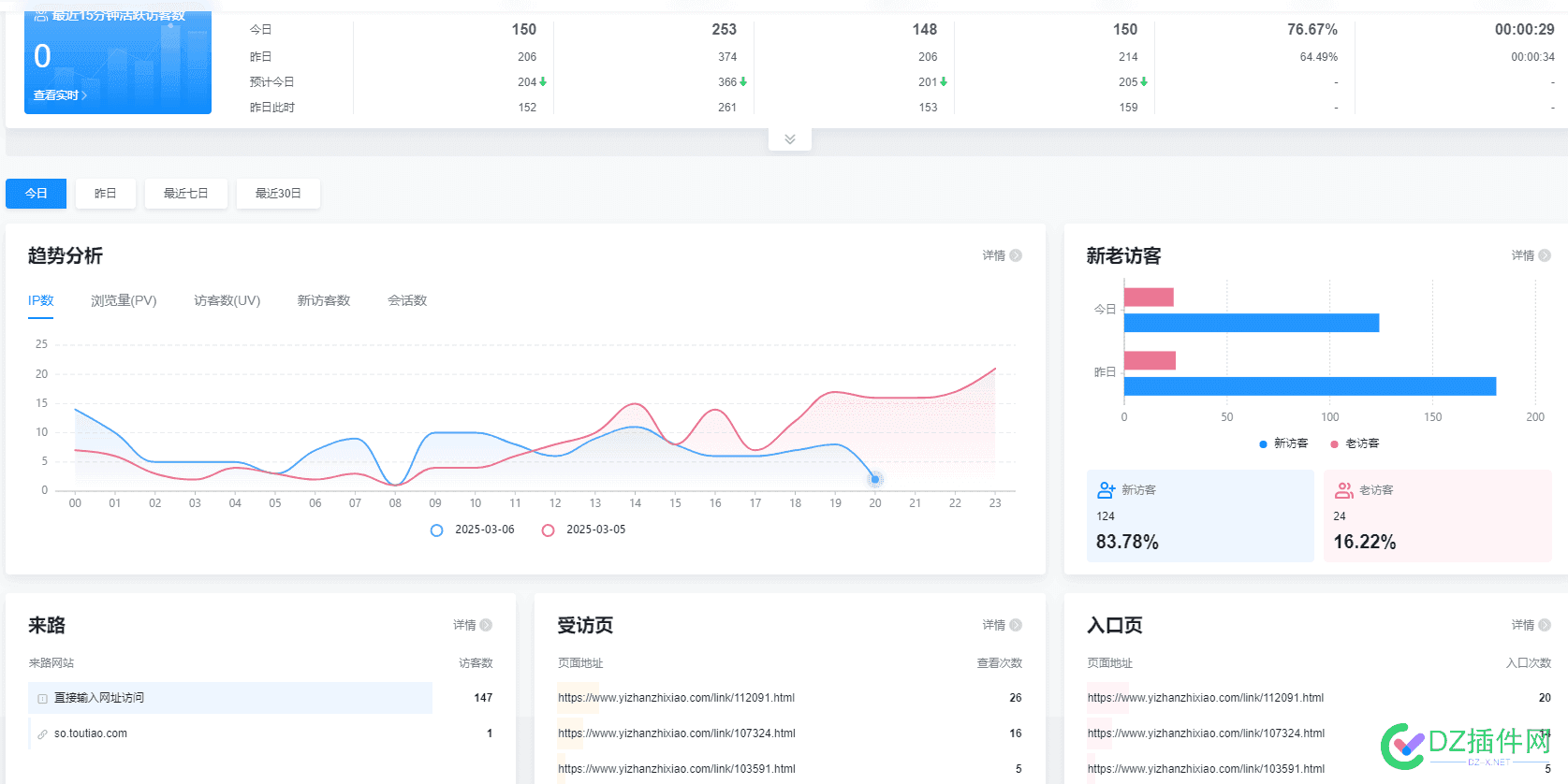Click the 入口次数 column header
Screen dimensions: 1568x784
[1529, 663]
